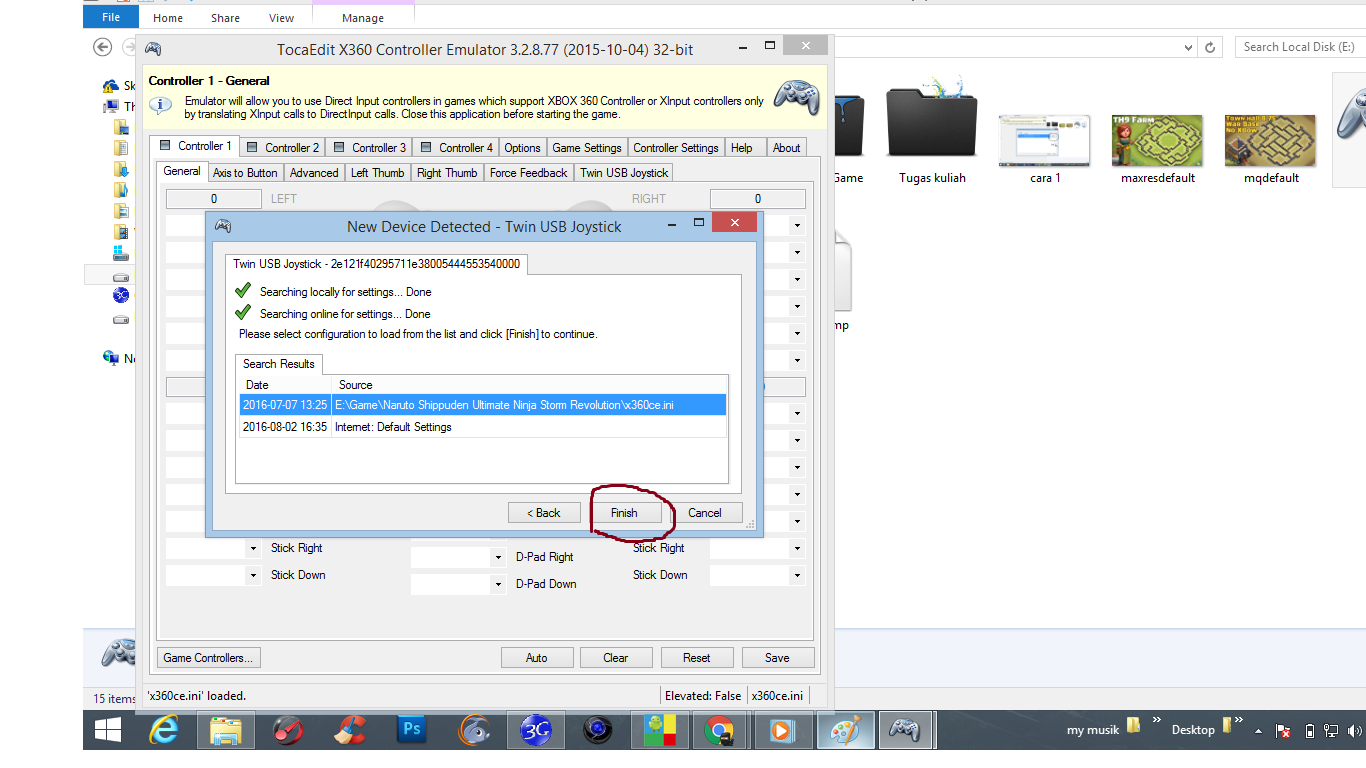The image size is (1366, 768).
Task: Click the Save button
Action: click(777, 658)
